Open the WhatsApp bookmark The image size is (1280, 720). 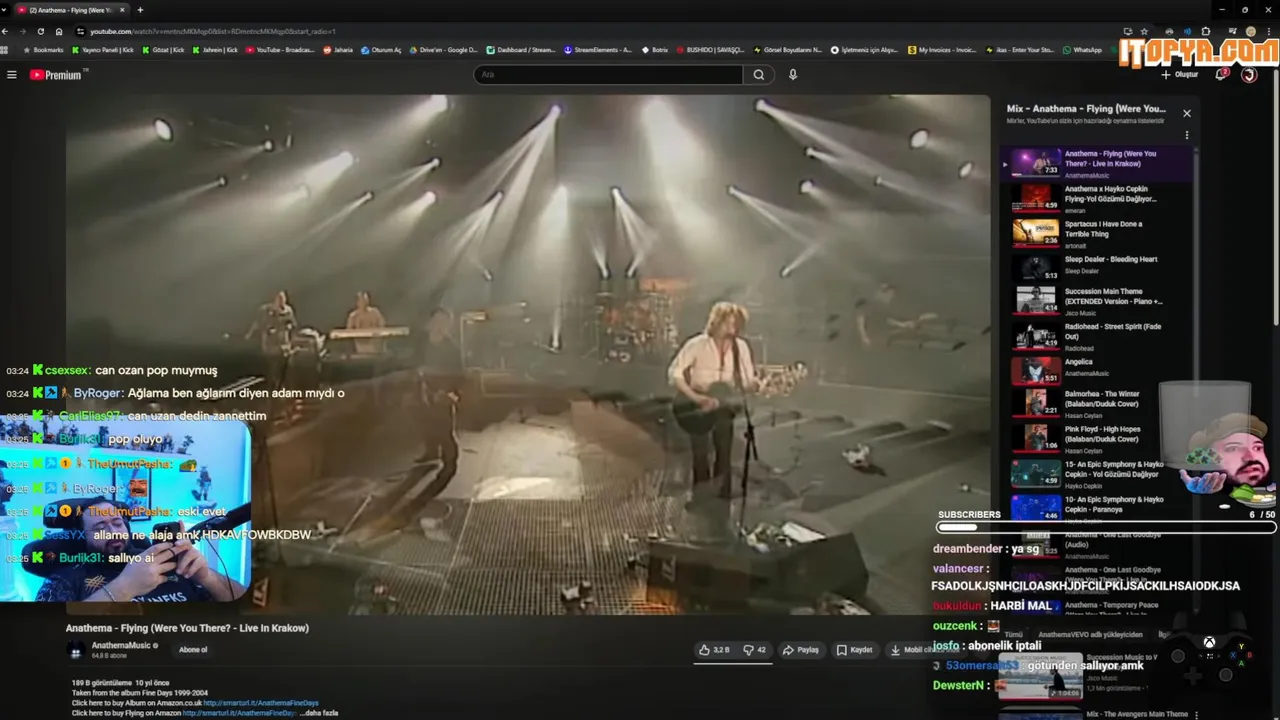[1083, 50]
